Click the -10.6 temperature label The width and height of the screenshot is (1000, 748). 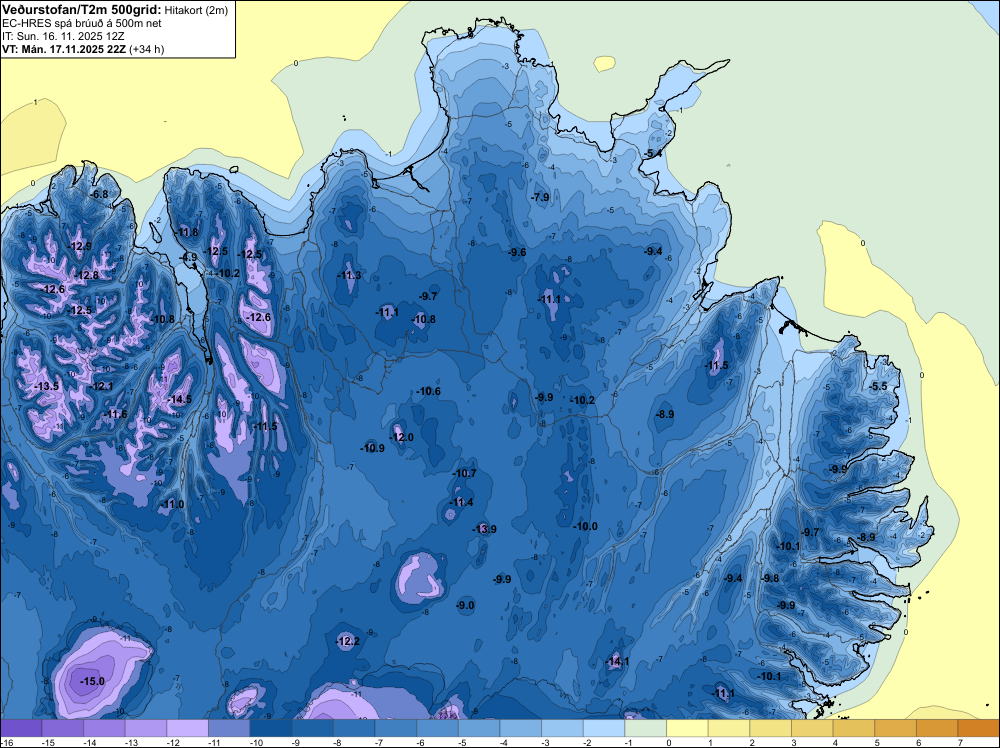tap(428, 391)
